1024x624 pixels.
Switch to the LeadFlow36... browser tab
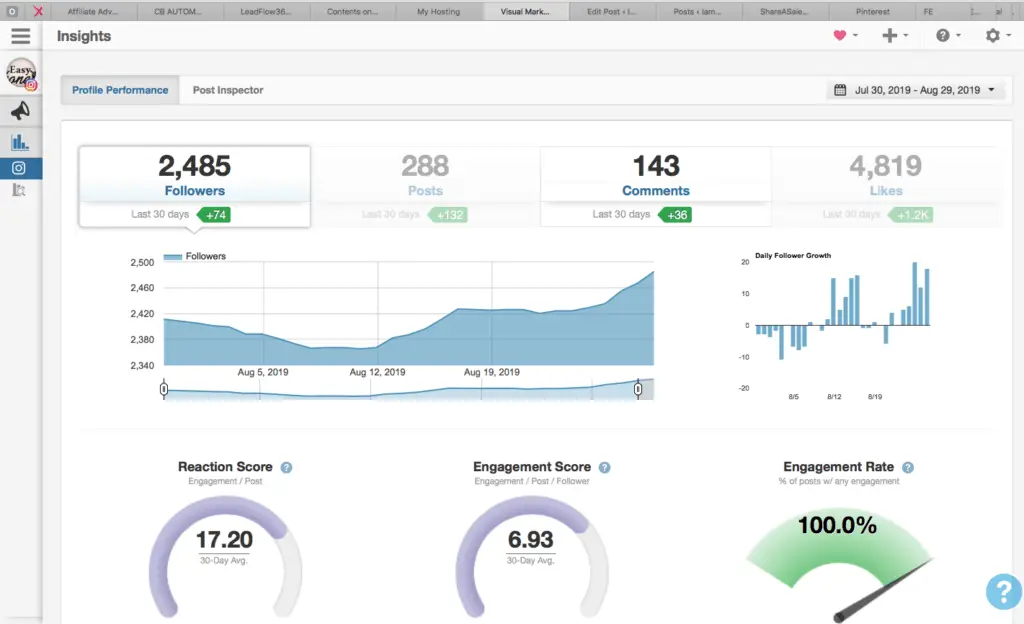click(266, 11)
